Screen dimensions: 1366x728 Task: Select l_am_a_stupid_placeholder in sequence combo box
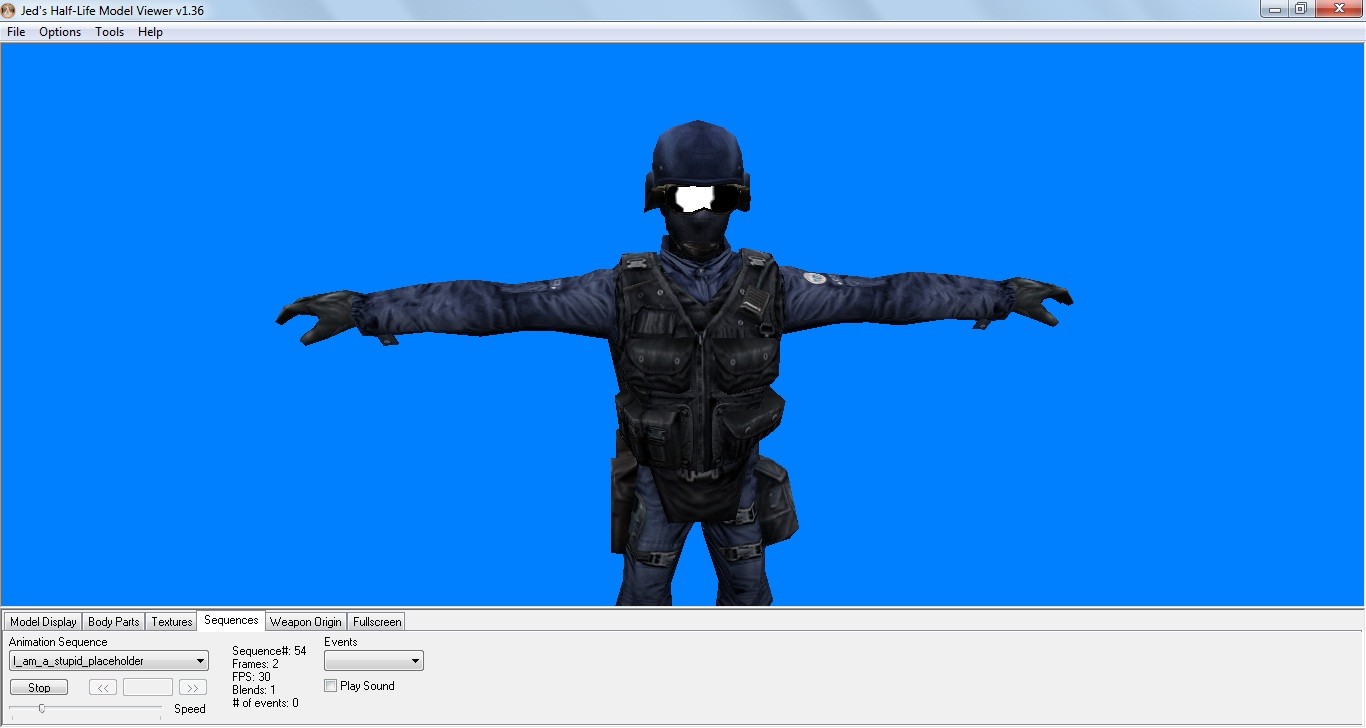click(100, 660)
